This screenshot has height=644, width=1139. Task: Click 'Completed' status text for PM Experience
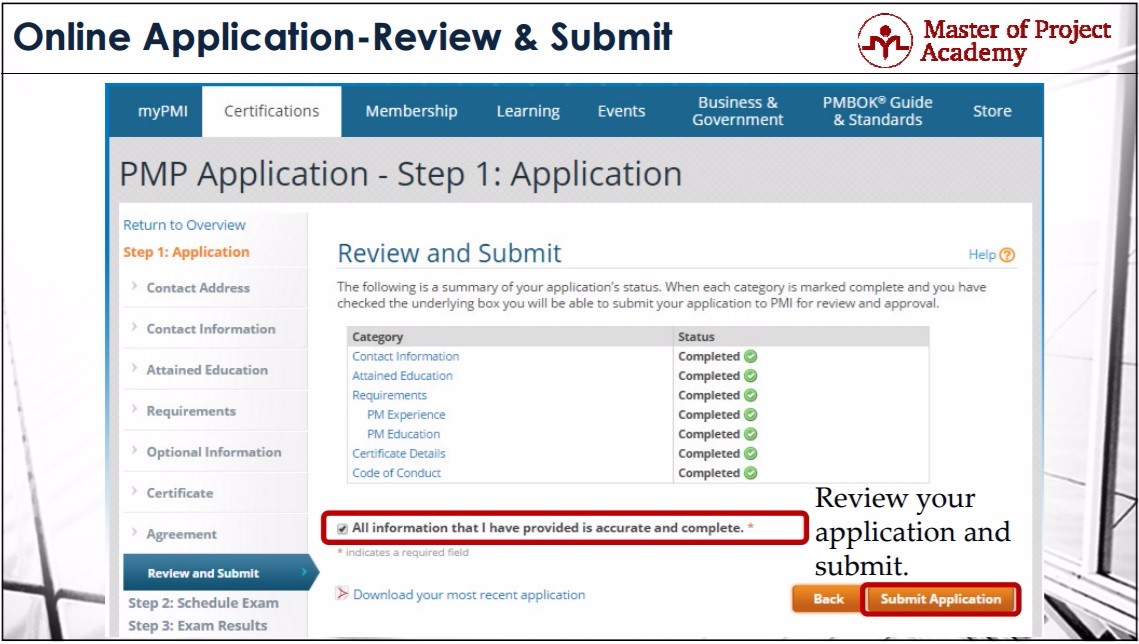(x=709, y=415)
